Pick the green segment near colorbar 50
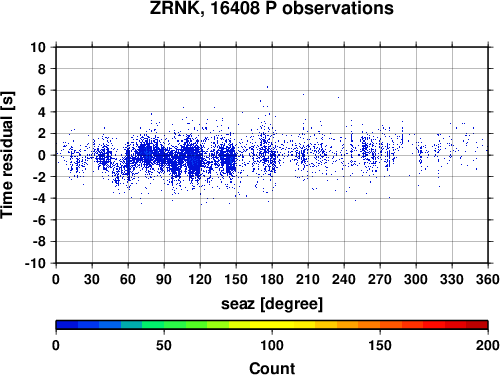 (164, 325)
